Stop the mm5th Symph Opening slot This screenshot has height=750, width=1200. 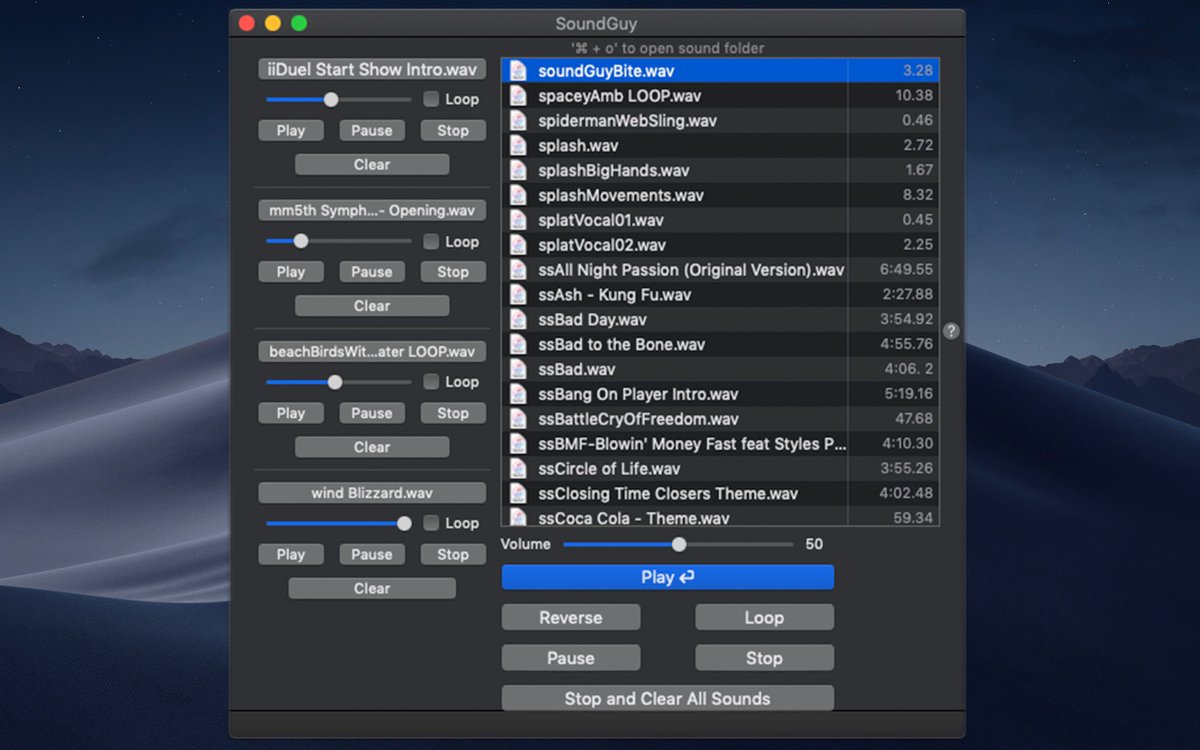point(453,272)
